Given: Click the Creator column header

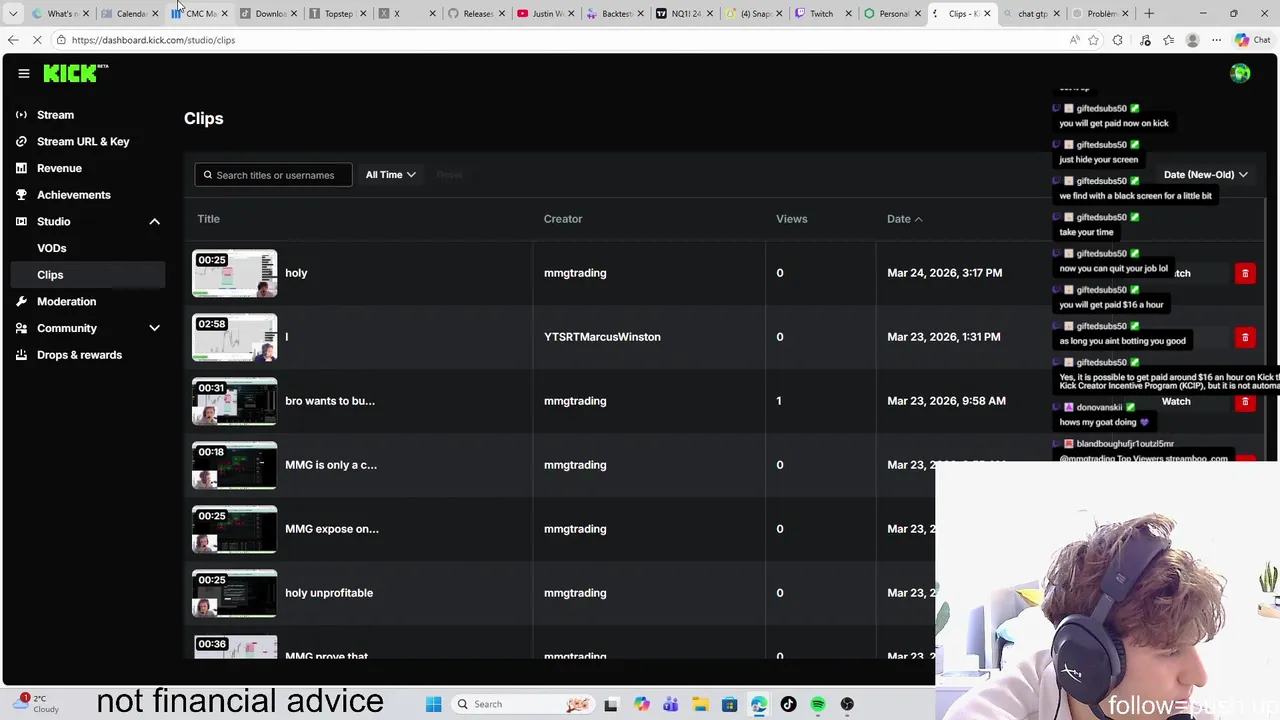Looking at the screenshot, I should 563,219.
